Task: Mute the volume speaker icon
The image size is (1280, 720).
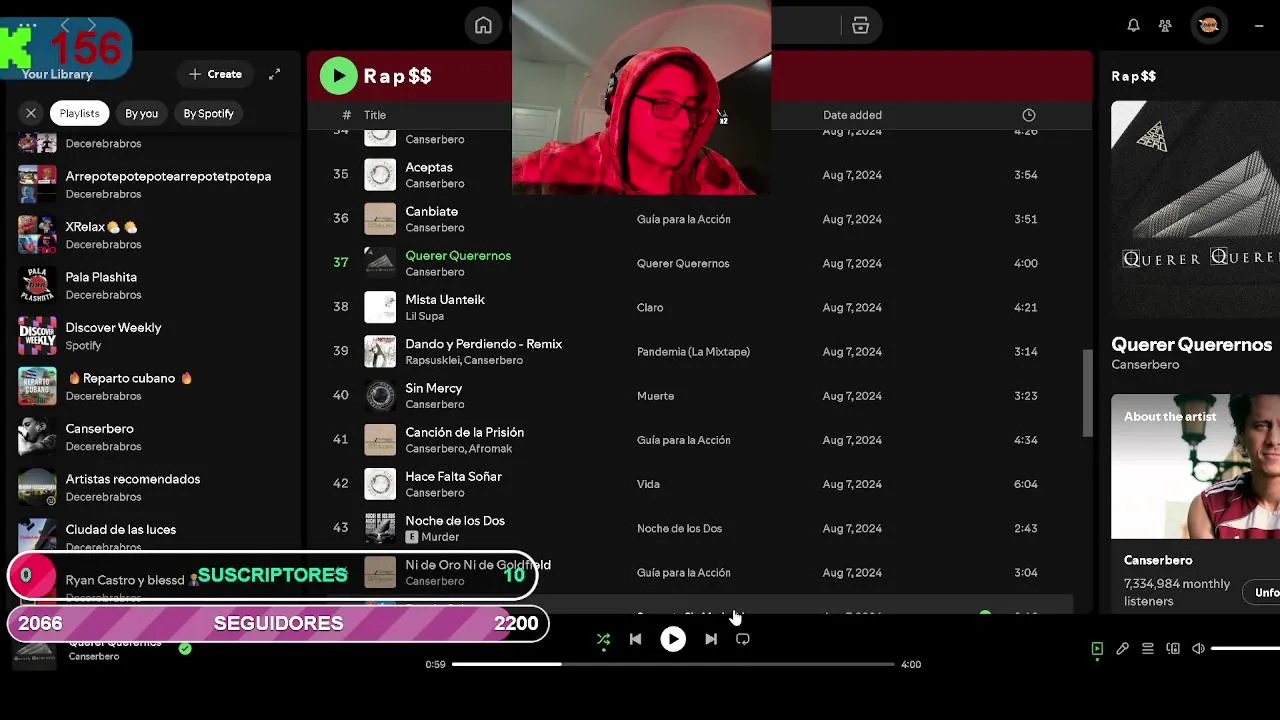Action: click(1198, 649)
